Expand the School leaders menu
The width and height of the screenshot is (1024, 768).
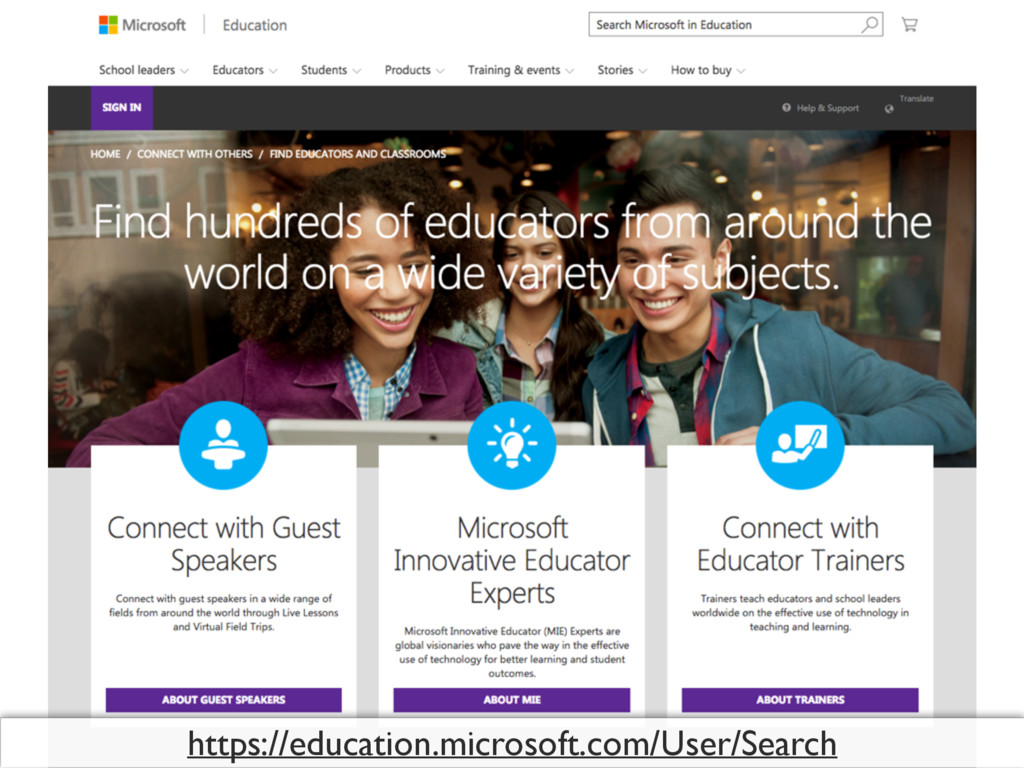coord(144,70)
